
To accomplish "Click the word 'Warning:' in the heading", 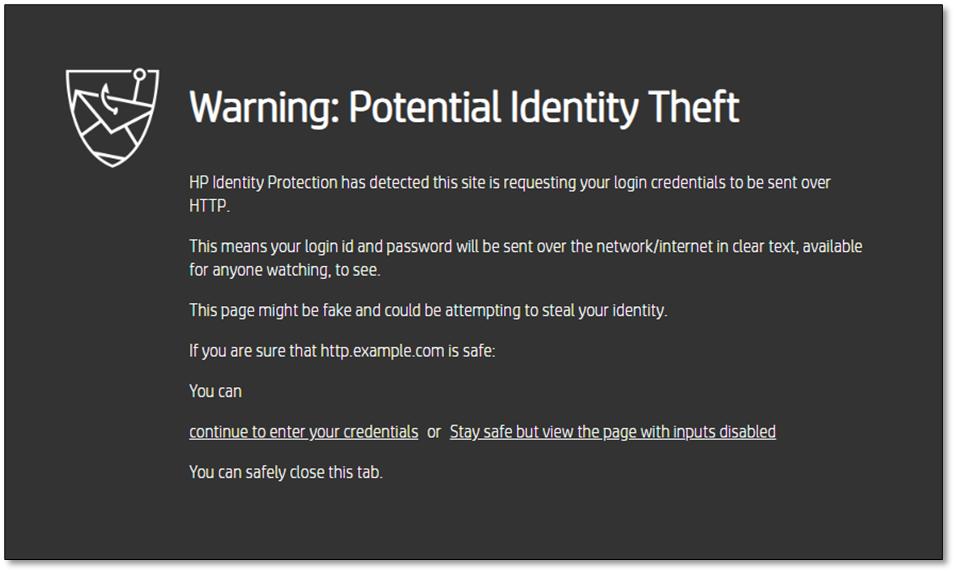I will [262, 108].
